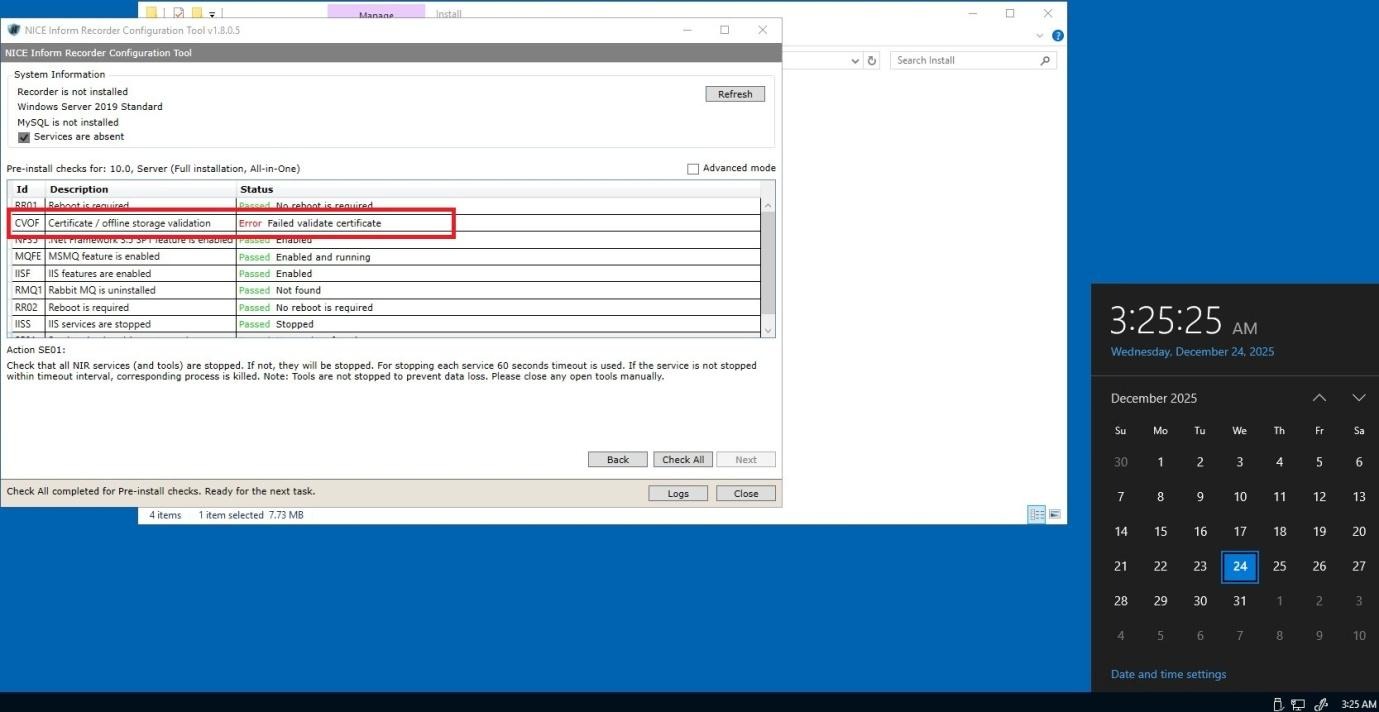Open Date and time settings link
The height and width of the screenshot is (712, 1379).
pos(1168,674)
